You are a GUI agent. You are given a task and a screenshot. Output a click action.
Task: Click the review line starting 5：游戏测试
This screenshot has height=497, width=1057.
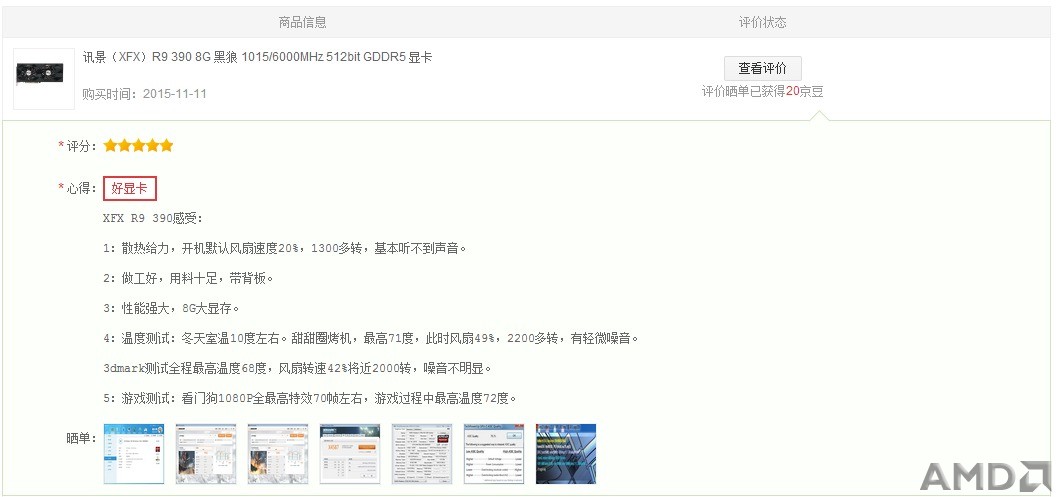[x=310, y=399]
